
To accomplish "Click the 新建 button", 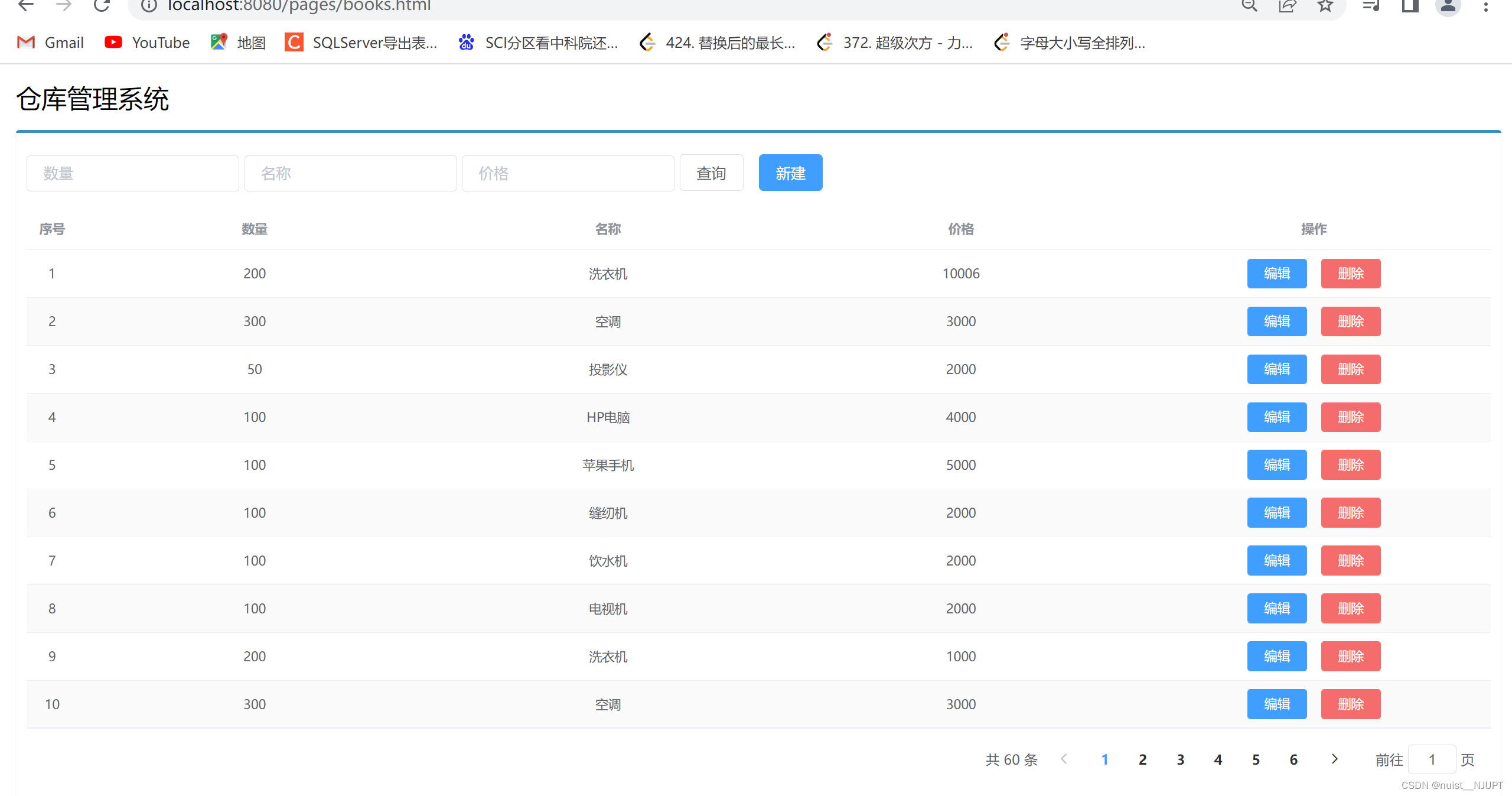I will coord(790,173).
